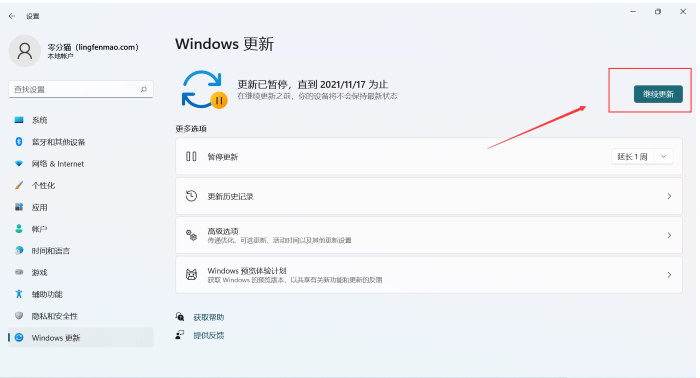
Task: Open 个性化 settings page
Action: 43,186
